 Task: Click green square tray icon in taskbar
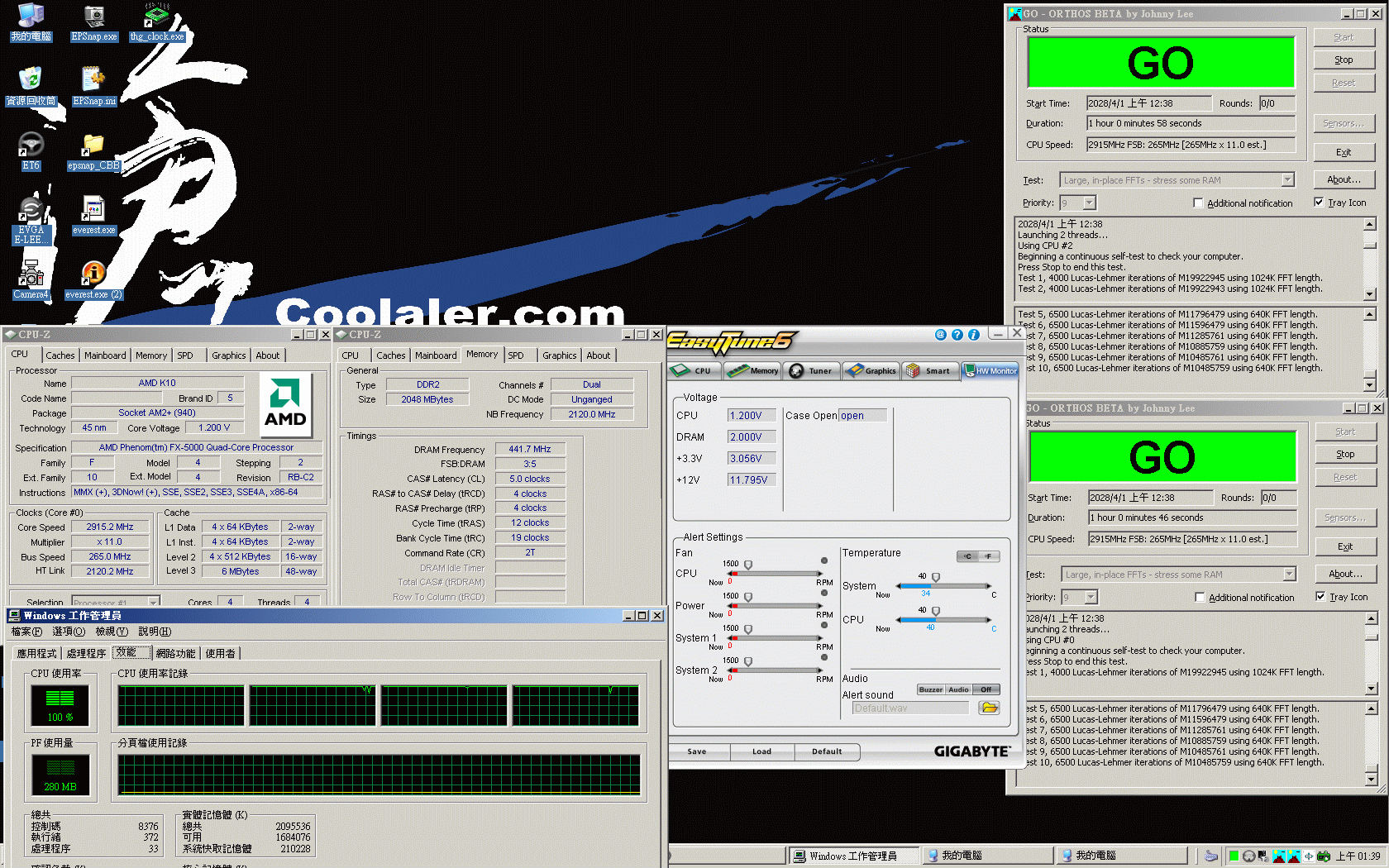pos(1233,856)
